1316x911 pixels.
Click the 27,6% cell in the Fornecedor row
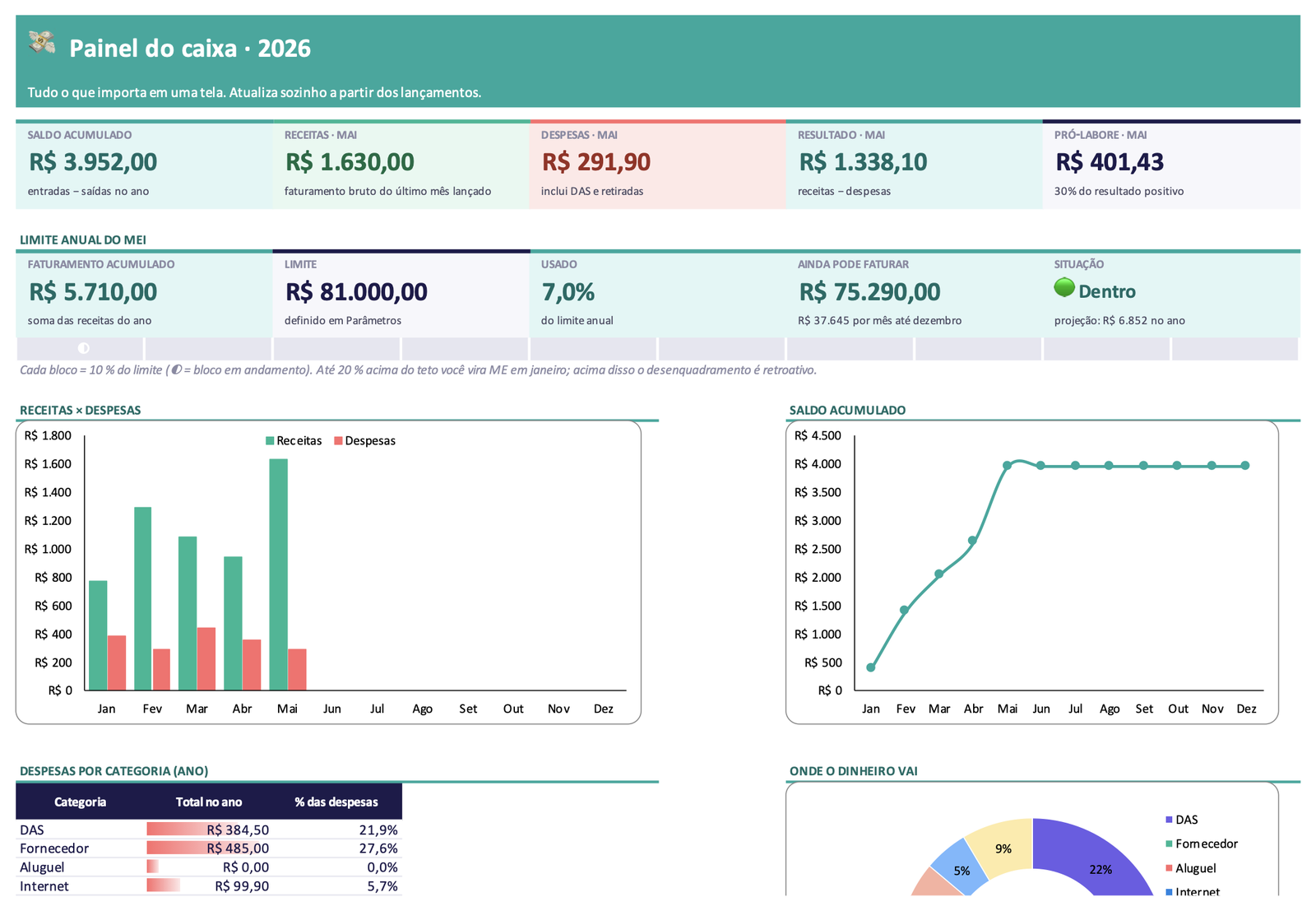[336, 848]
